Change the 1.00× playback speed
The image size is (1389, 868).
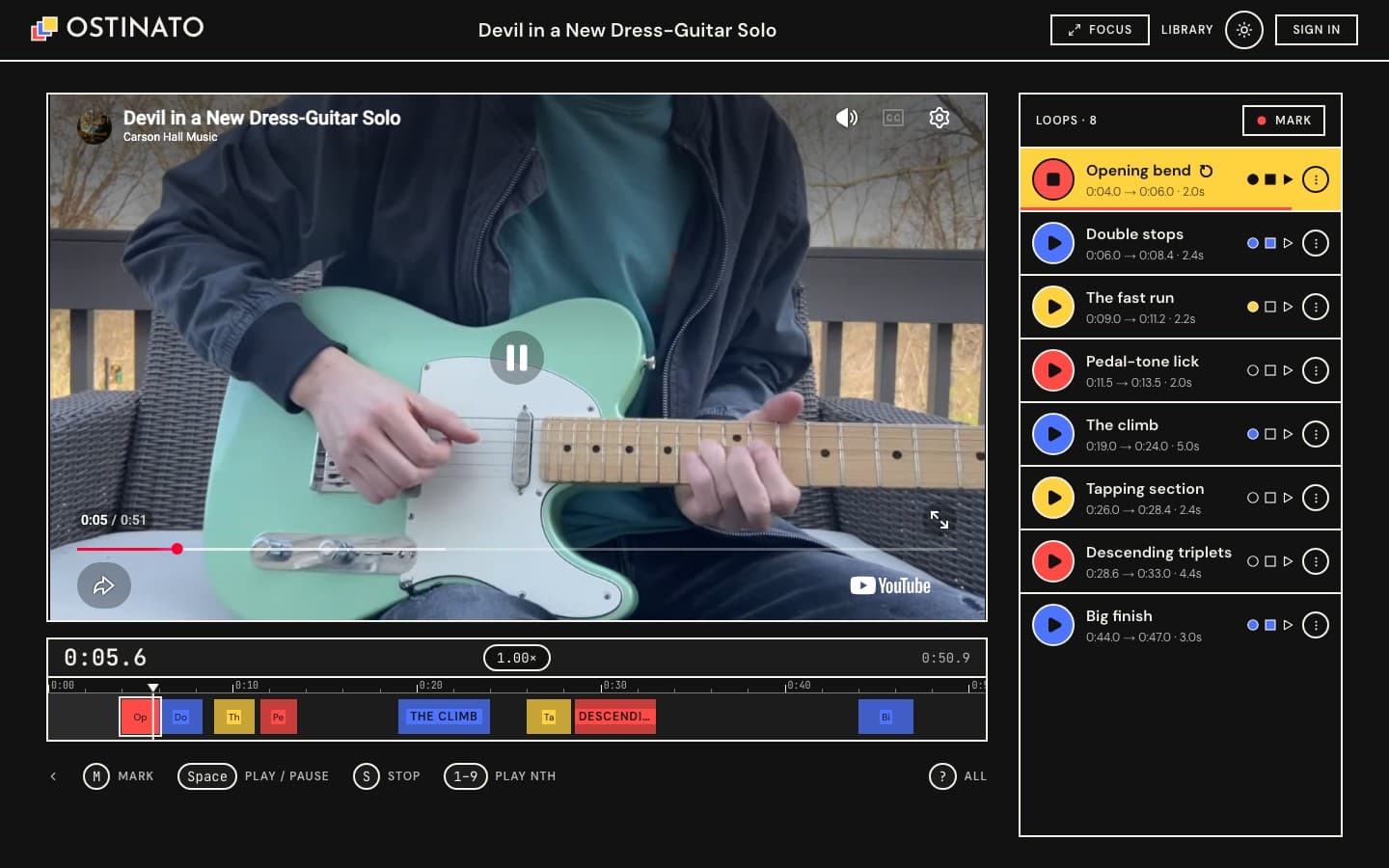pos(516,658)
